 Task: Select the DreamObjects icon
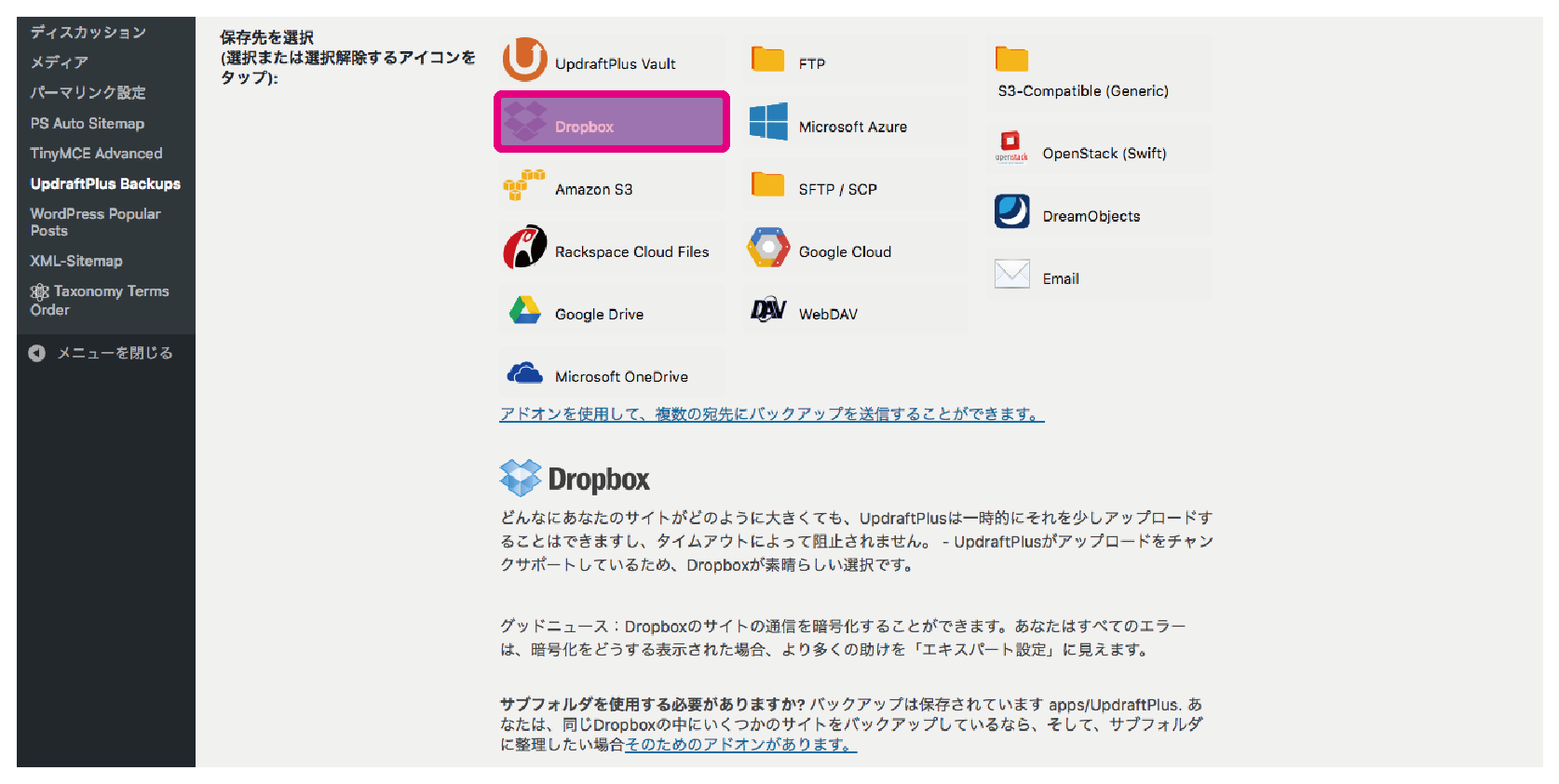click(1011, 211)
